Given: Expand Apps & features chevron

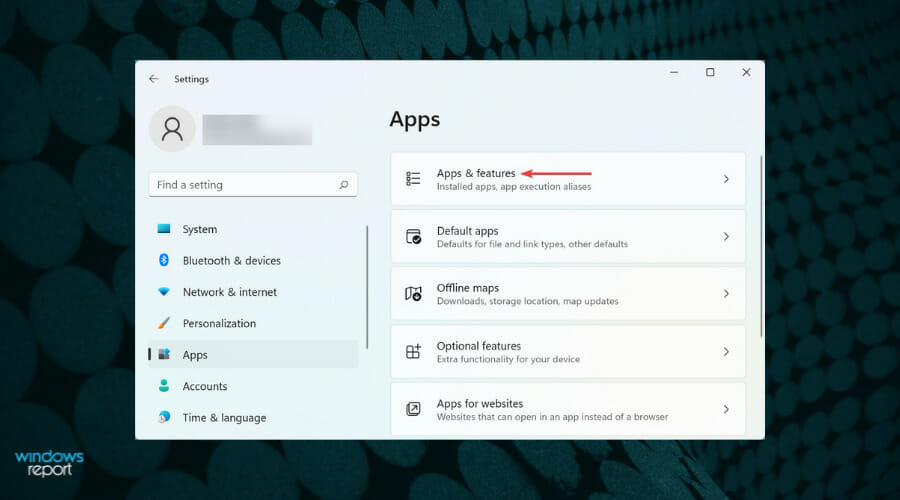Looking at the screenshot, I should [x=726, y=179].
